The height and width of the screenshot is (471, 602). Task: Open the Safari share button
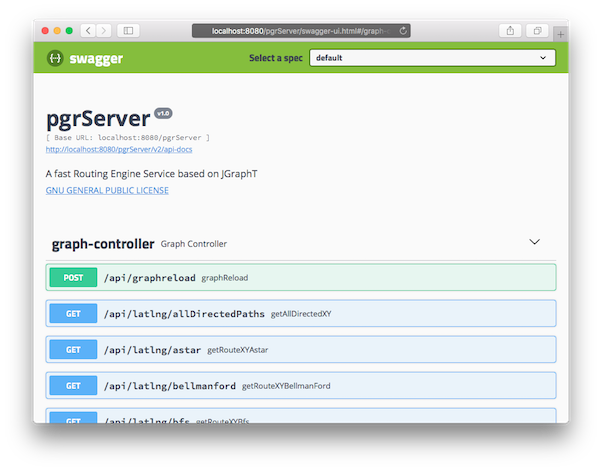tap(511, 31)
